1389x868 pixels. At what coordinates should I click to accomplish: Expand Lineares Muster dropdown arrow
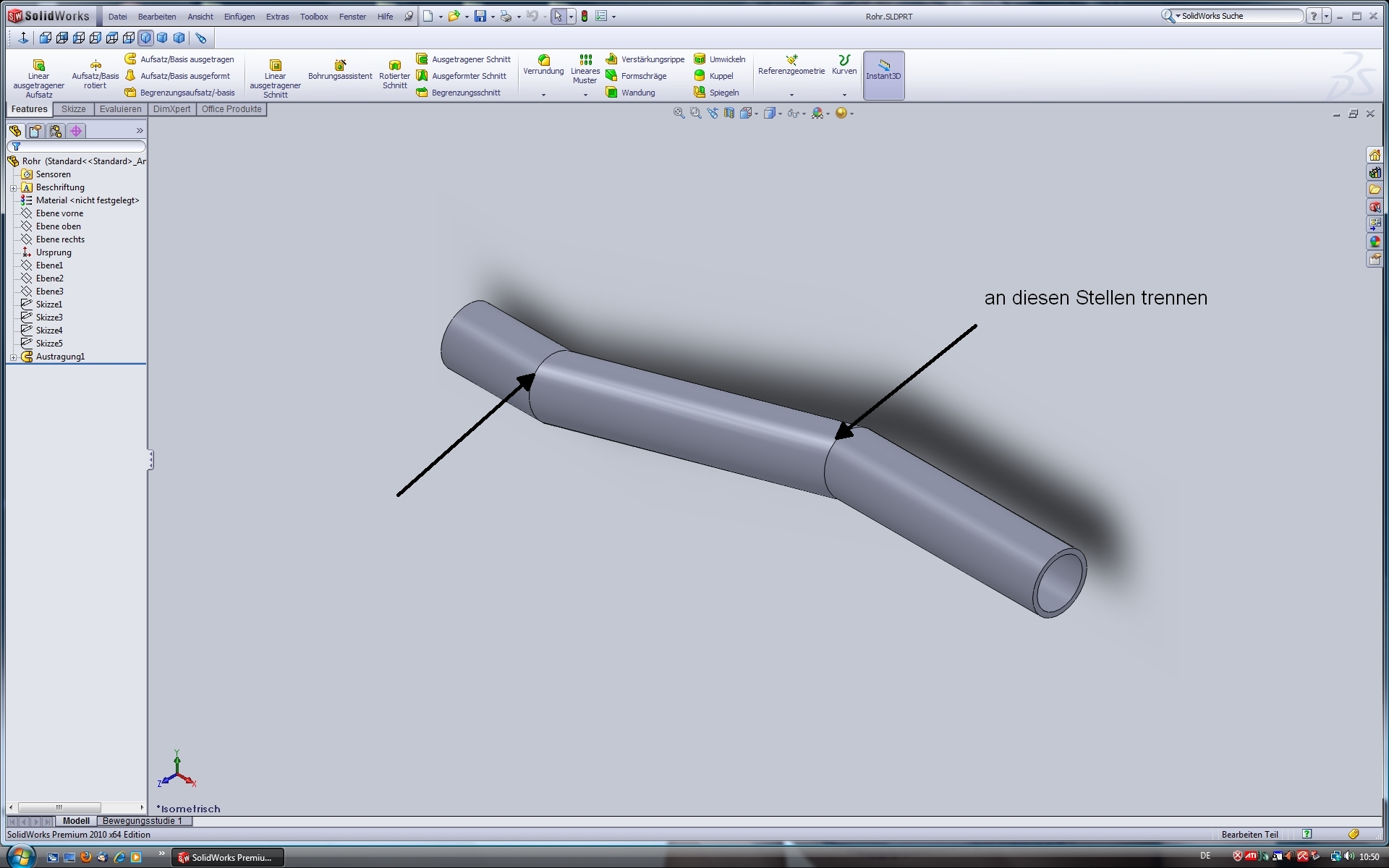(x=585, y=95)
